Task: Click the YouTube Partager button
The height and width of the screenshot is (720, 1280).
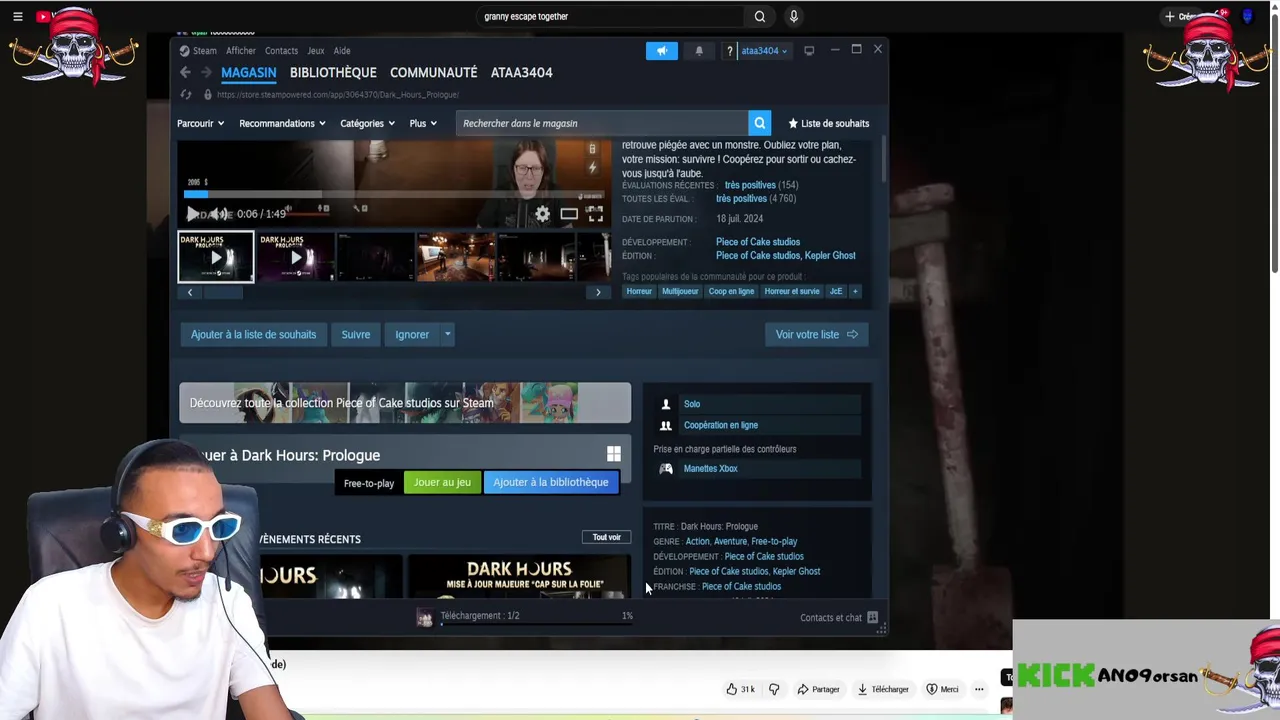Action: [818, 689]
